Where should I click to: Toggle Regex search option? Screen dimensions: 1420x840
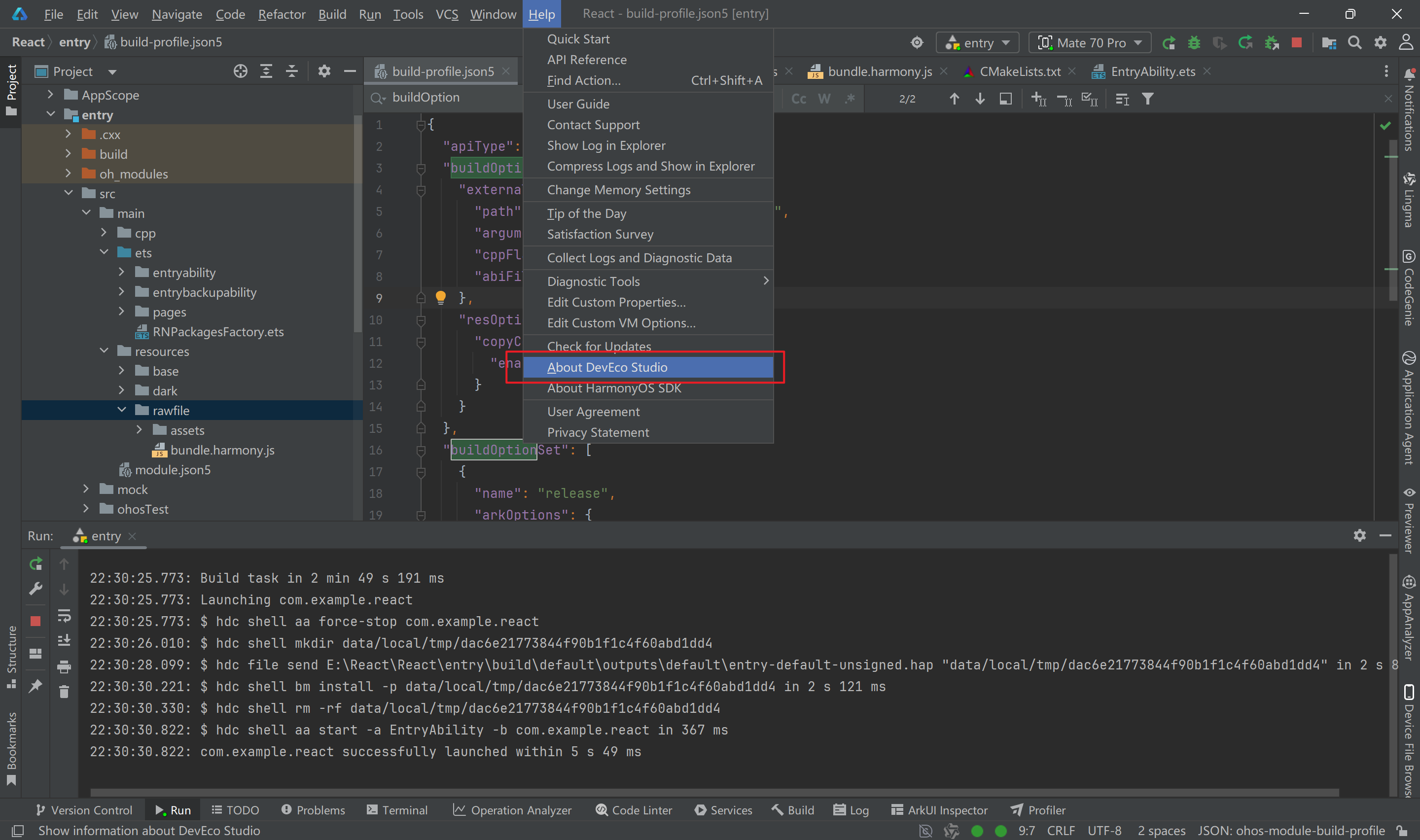click(849, 99)
